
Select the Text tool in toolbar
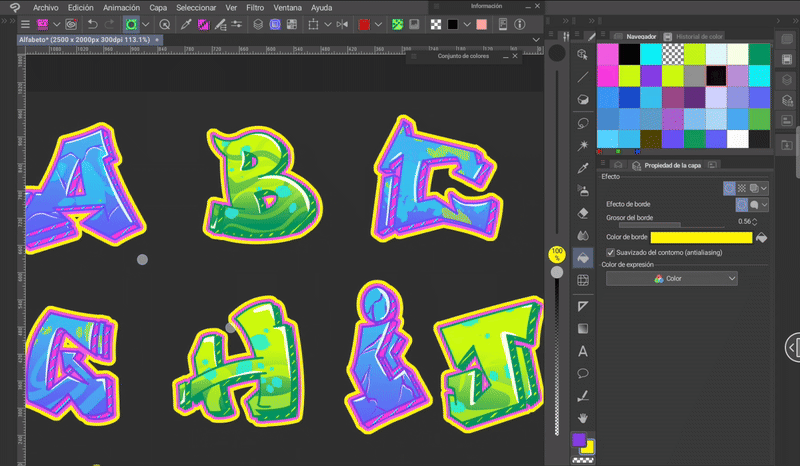point(583,351)
